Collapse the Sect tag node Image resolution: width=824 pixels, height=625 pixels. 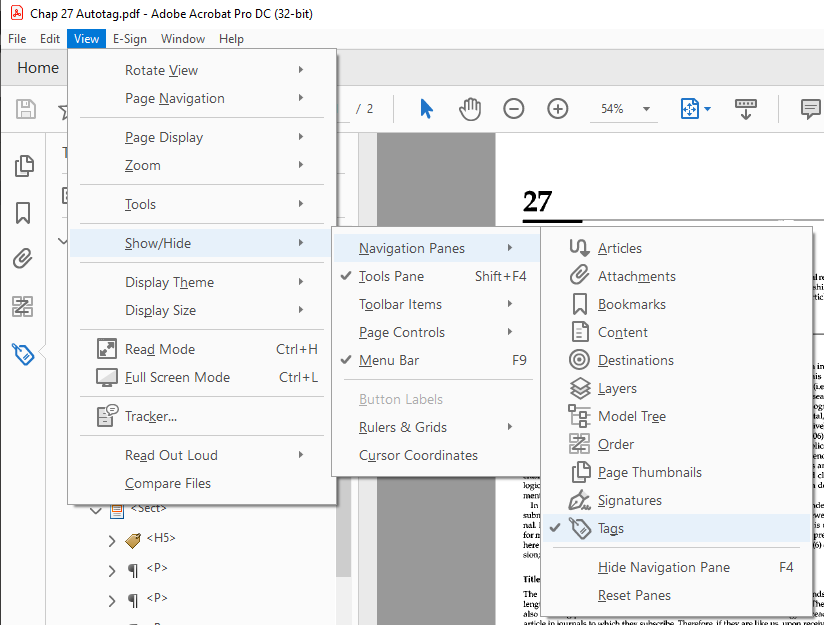click(x=96, y=510)
